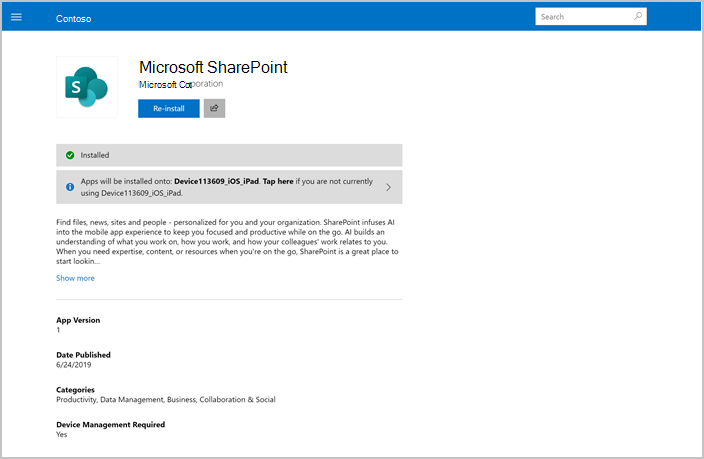
Task: Click the Re-install button
Action: tap(169, 108)
